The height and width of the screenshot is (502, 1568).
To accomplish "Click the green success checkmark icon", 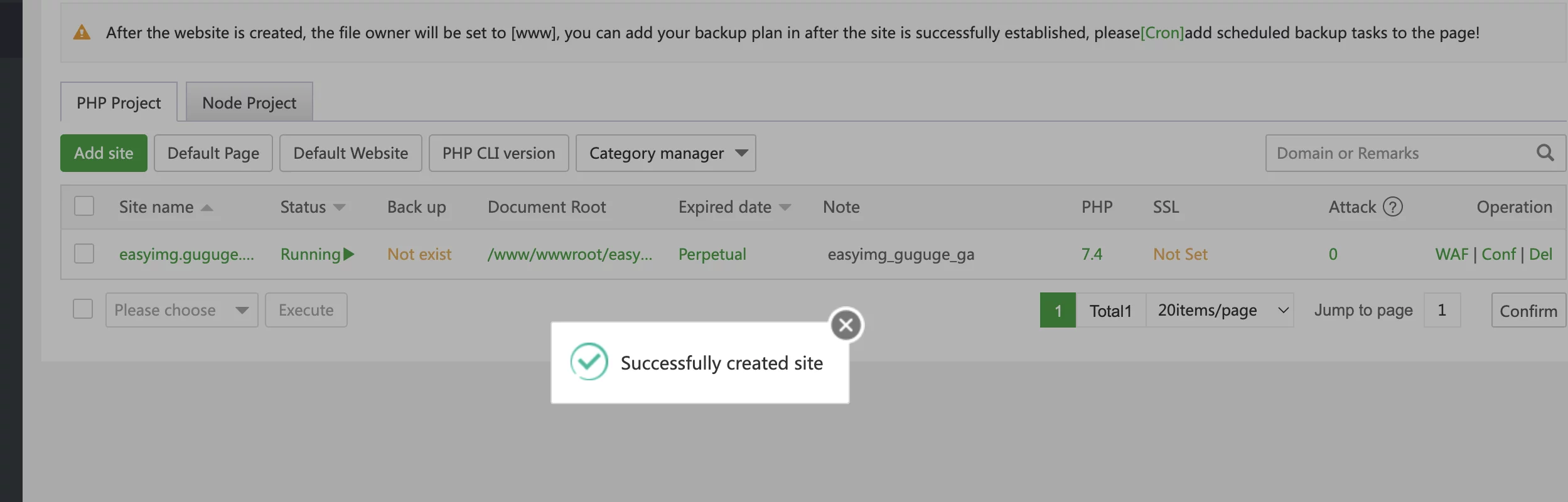I will (x=589, y=361).
